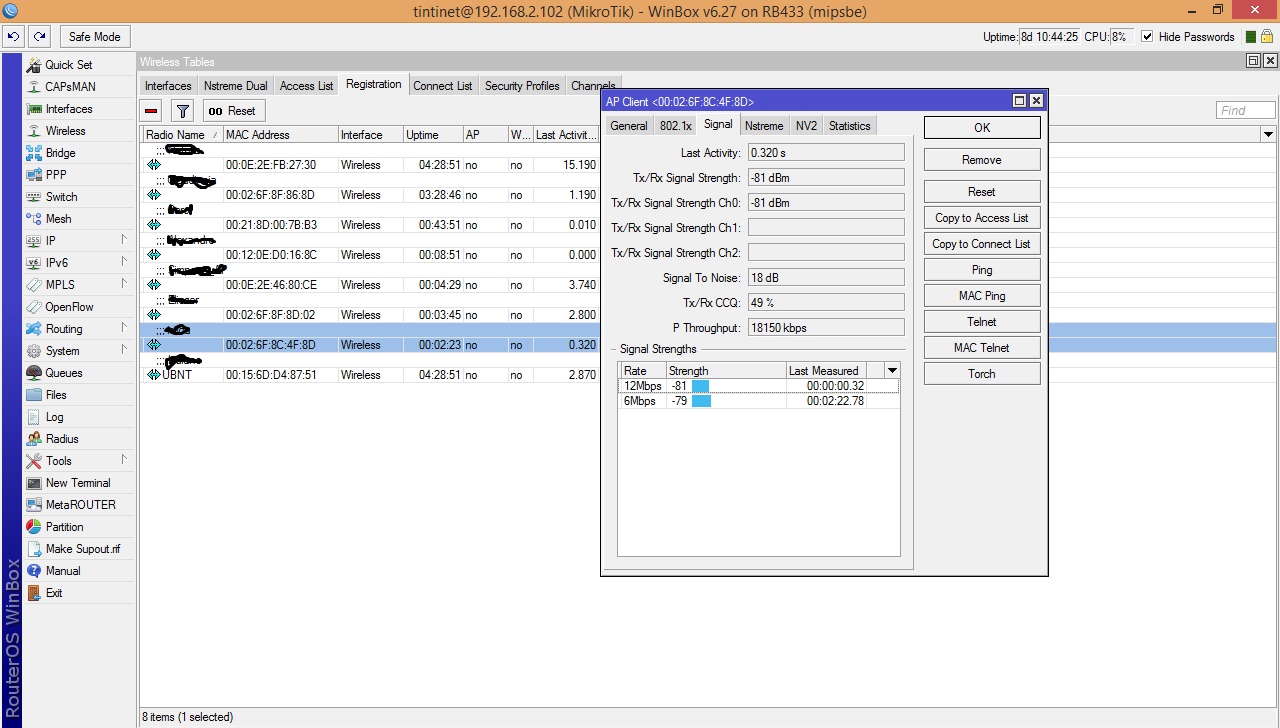Open the Log sidebar icon

(x=34, y=417)
